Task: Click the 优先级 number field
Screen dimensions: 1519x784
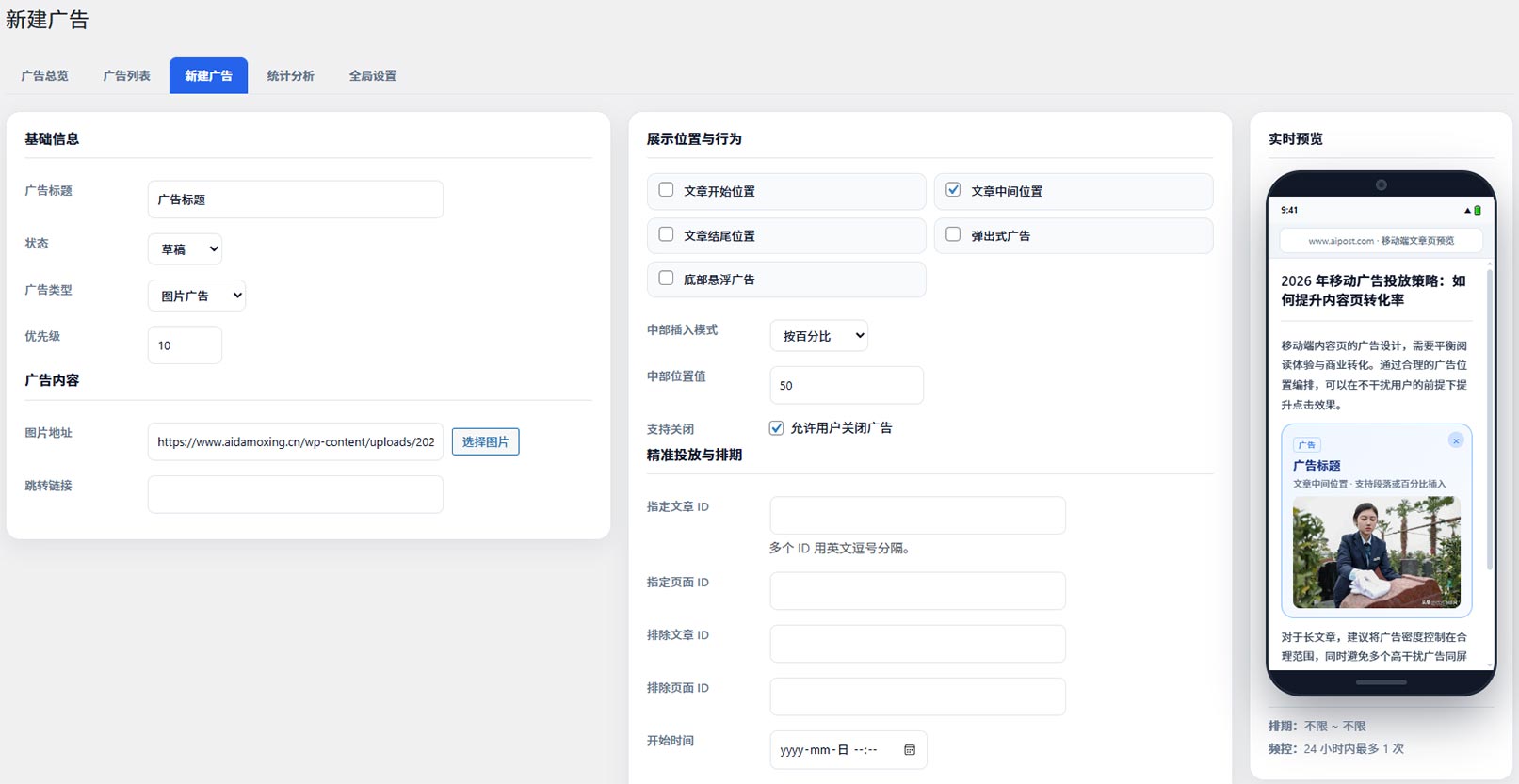Action: 185,345
